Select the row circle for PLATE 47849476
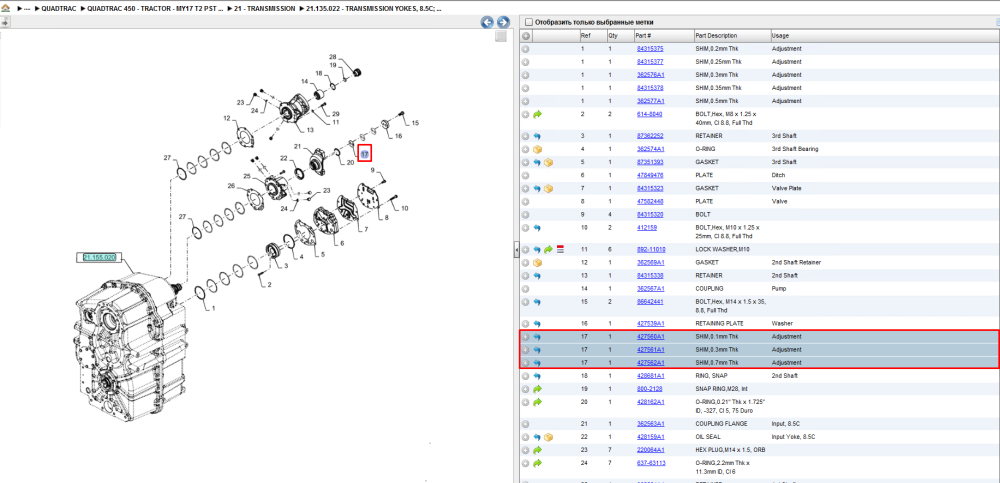This screenshot has width=1000, height=483. click(x=526, y=175)
